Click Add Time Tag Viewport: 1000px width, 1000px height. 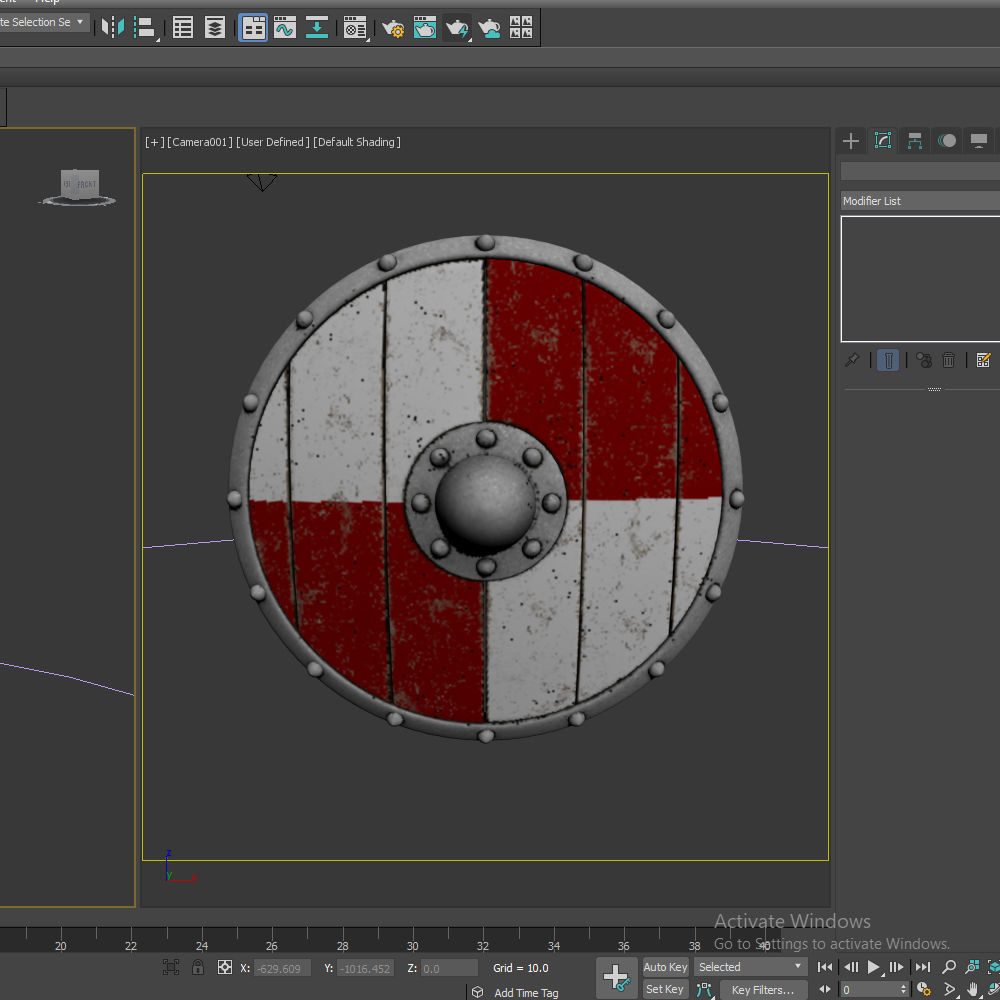click(x=526, y=992)
